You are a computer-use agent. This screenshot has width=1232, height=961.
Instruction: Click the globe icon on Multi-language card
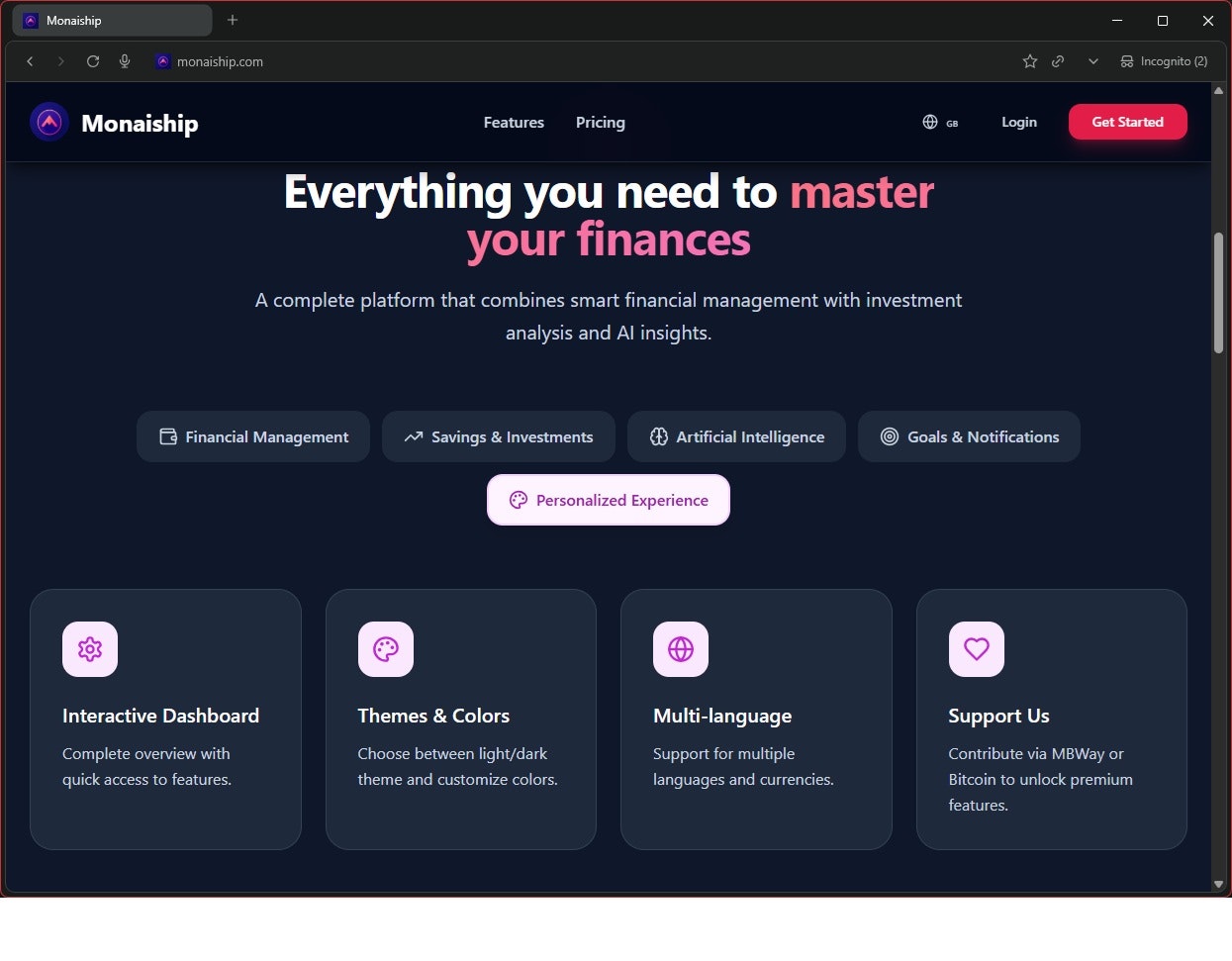(x=681, y=649)
